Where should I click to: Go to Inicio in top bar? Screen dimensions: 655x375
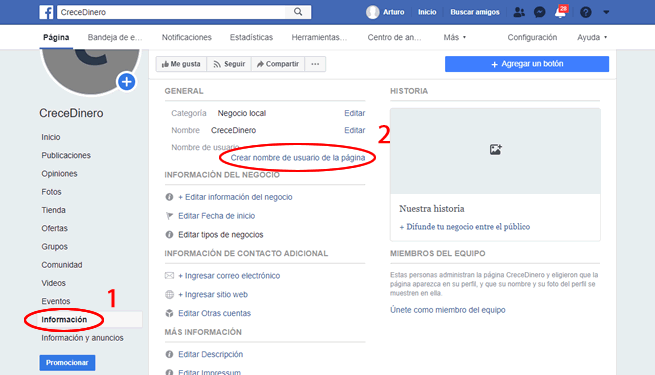(427, 12)
